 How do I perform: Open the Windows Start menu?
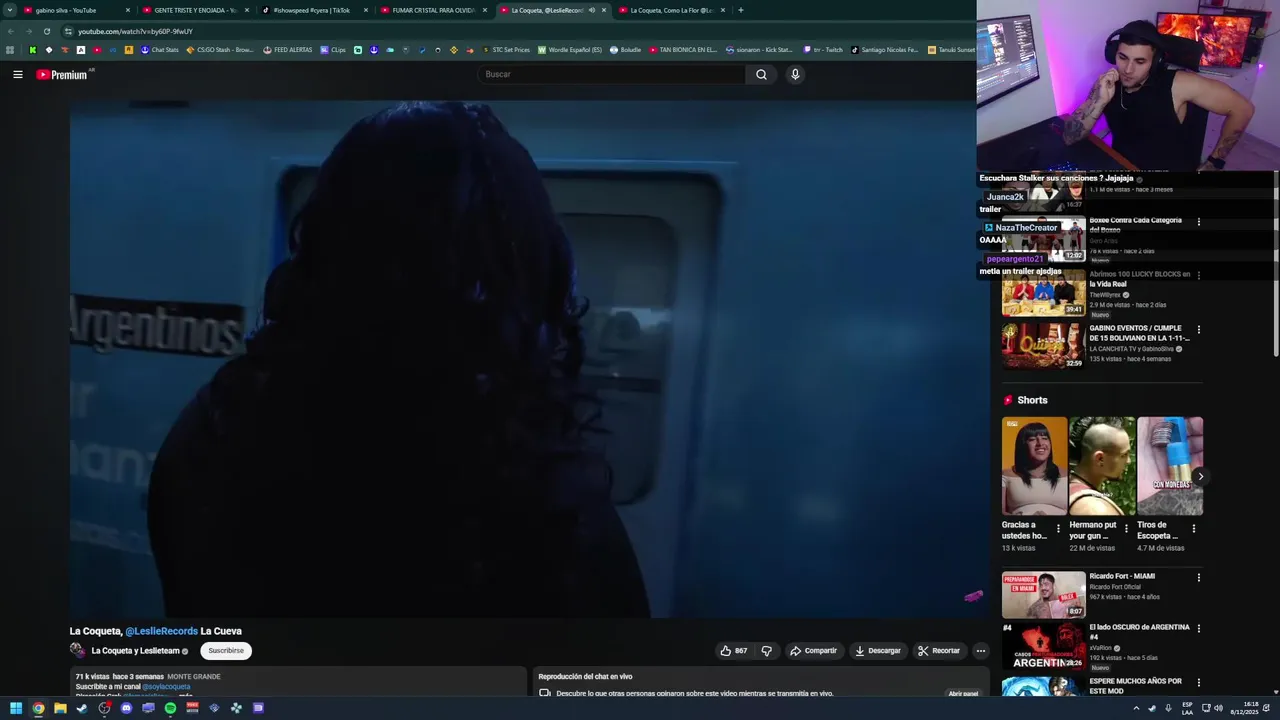16,708
